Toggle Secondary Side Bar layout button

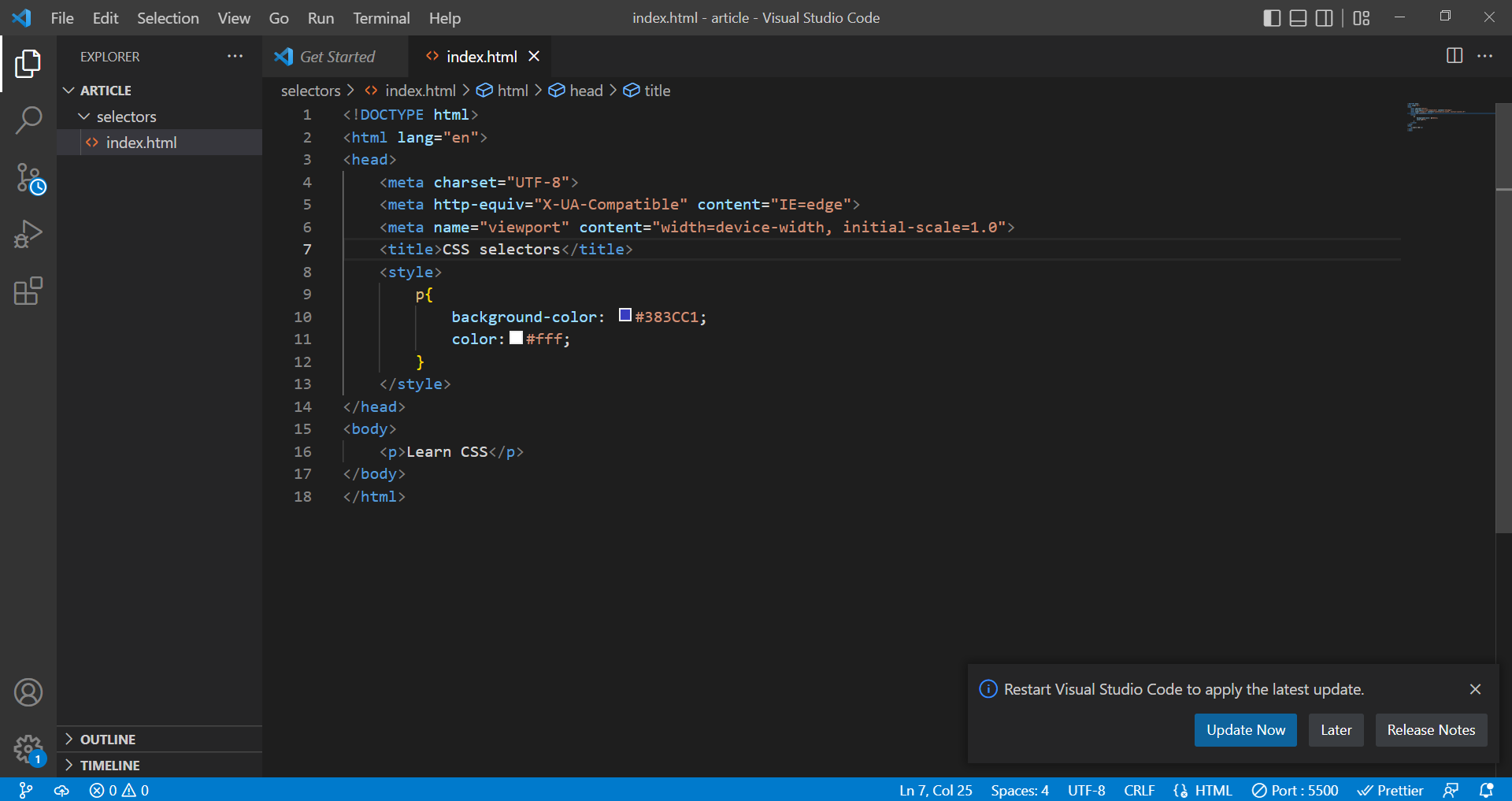(1325, 17)
